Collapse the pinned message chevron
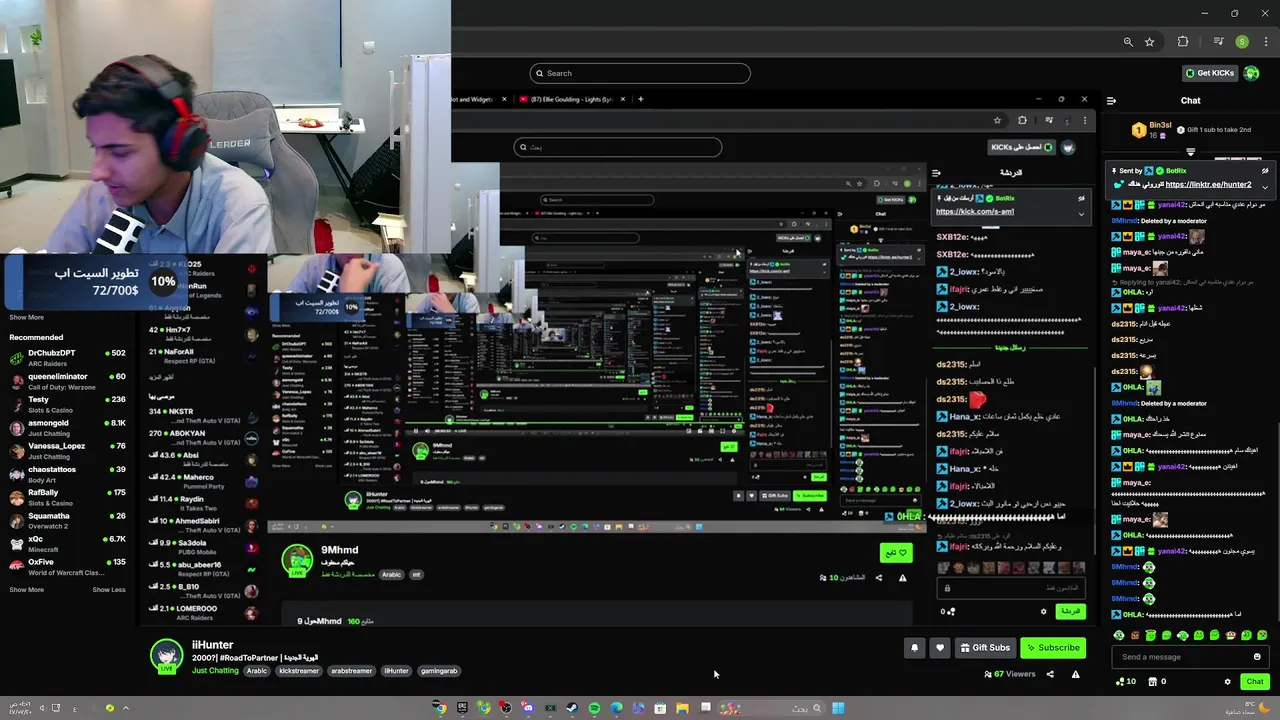 1264,187
